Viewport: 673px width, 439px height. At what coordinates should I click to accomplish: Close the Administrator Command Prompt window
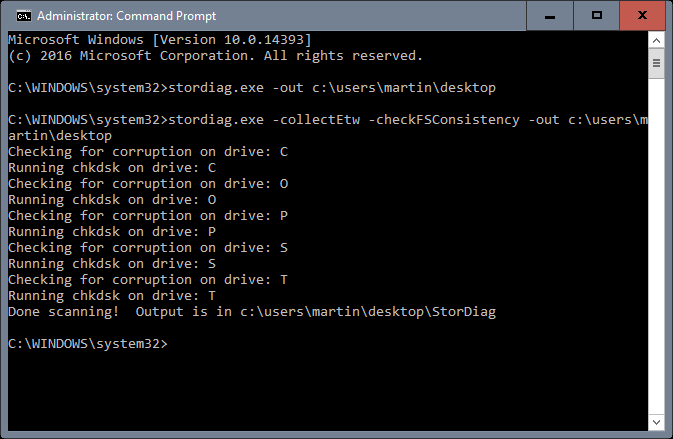click(643, 16)
